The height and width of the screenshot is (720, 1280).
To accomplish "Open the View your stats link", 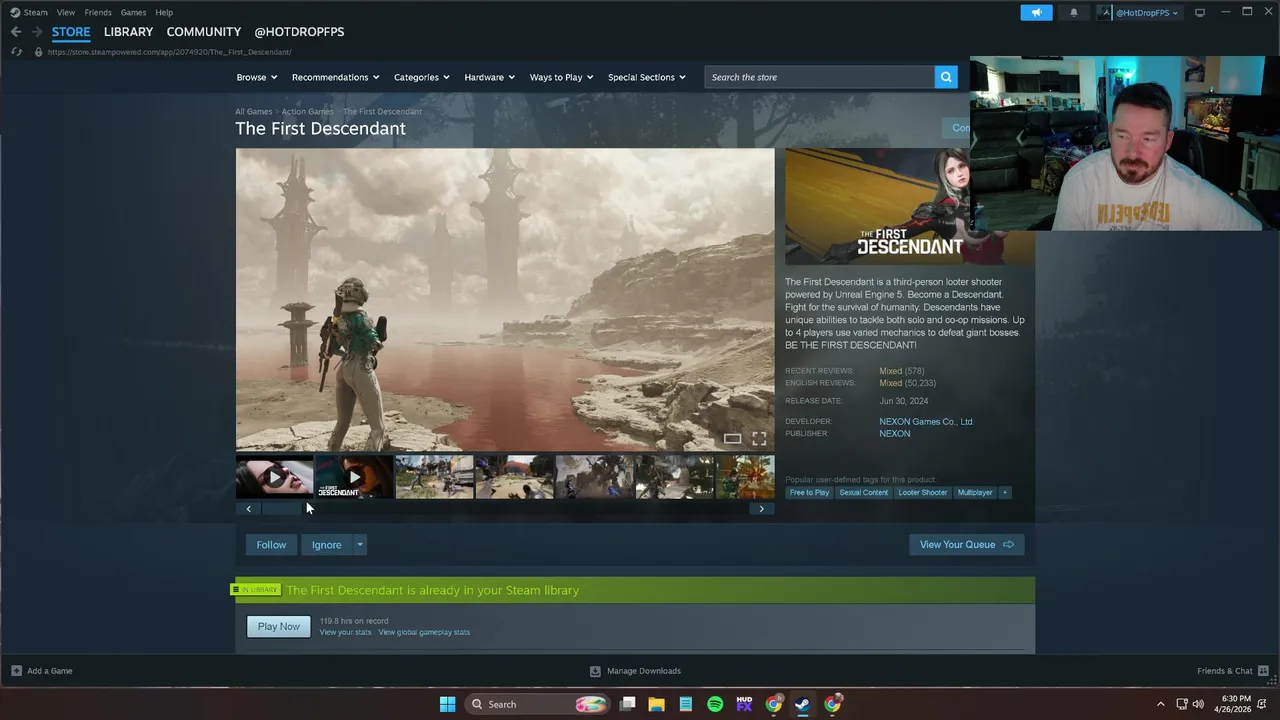I will pos(345,632).
